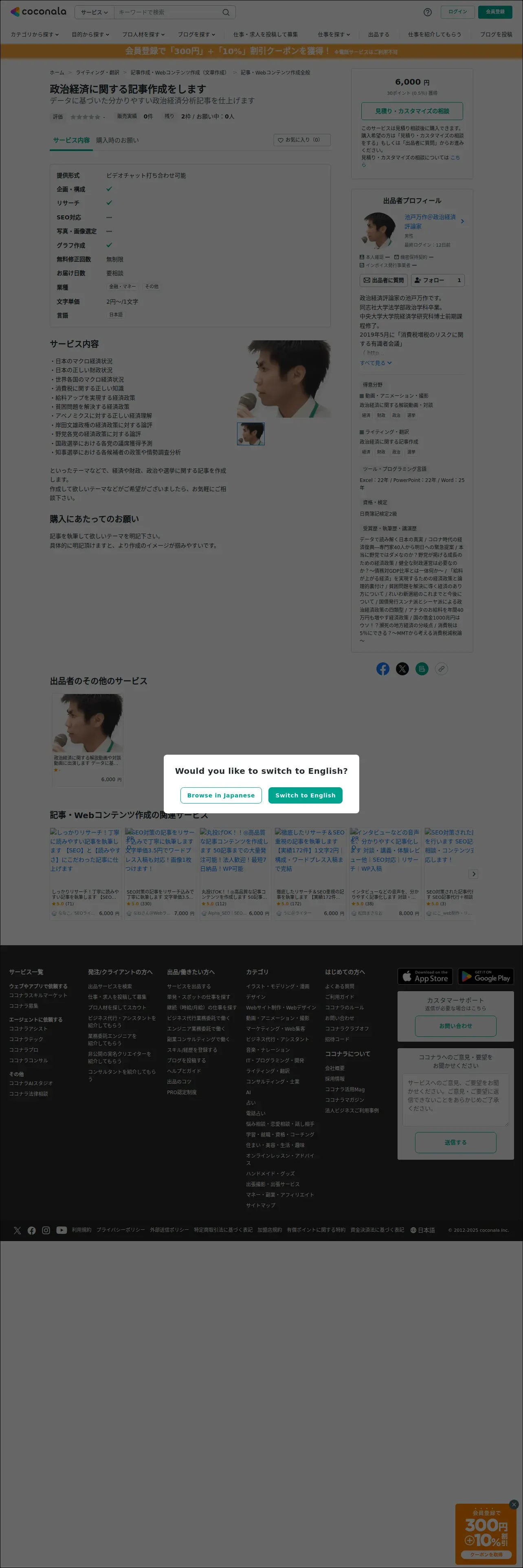
Task: Click 見積り・カスタマイズの相談 button
Action: pyautogui.click(x=412, y=111)
